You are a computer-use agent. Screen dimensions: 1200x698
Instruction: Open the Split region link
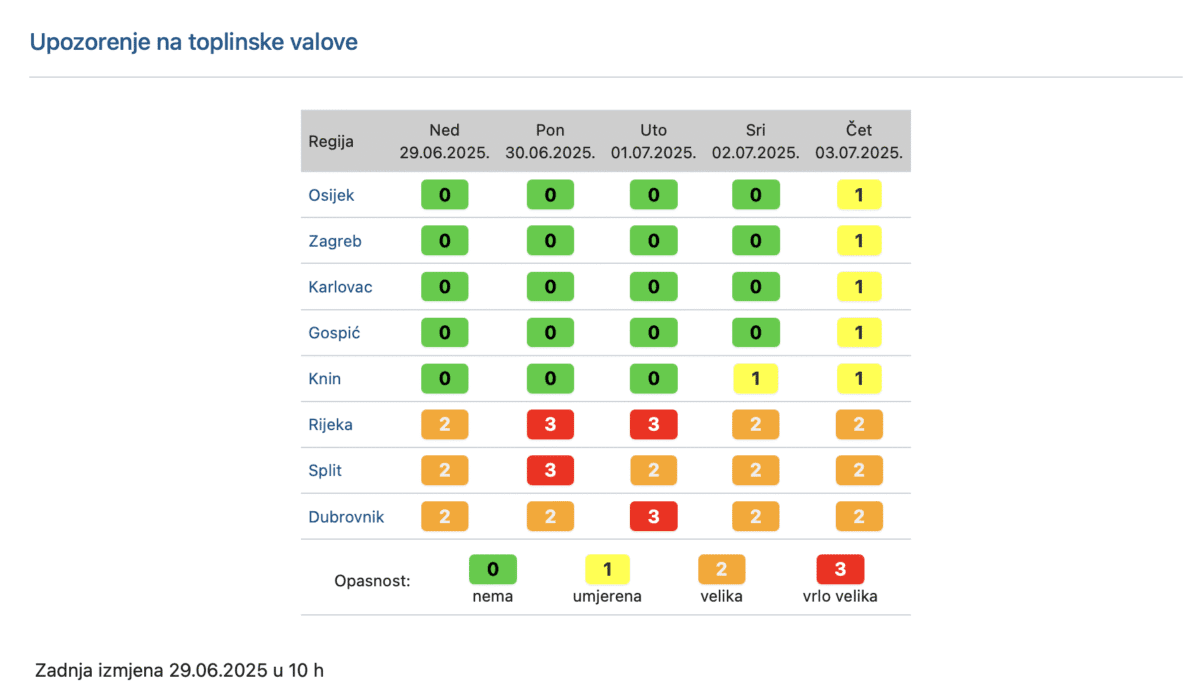point(325,471)
